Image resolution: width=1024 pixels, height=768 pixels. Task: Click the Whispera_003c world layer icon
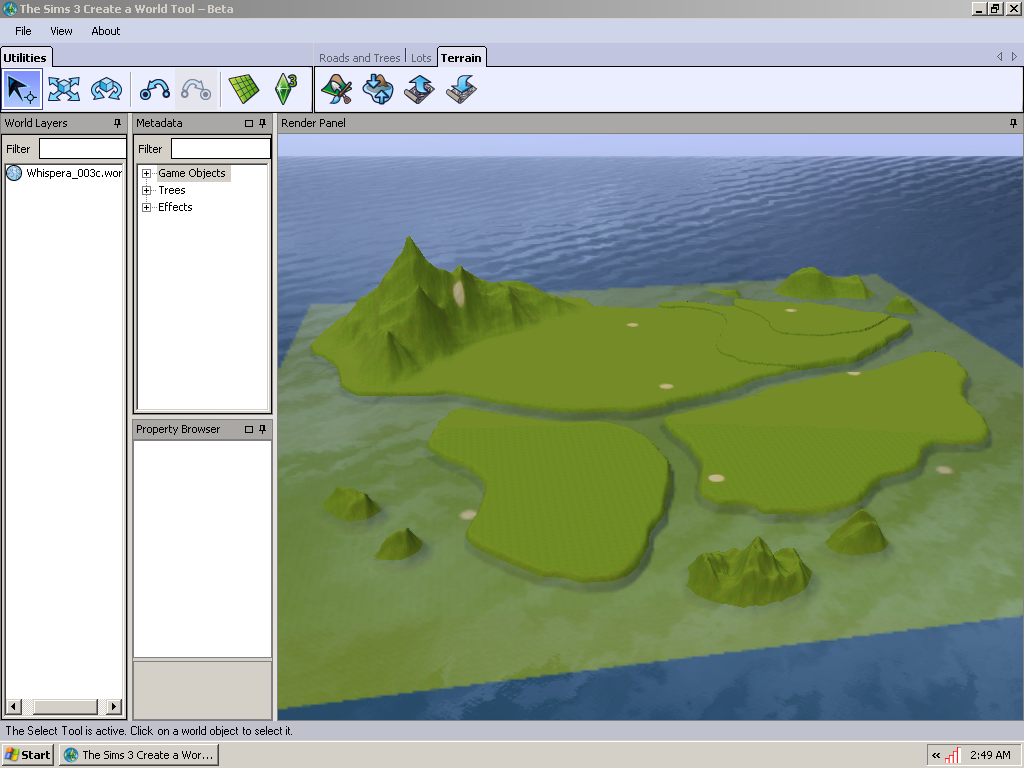tap(14, 173)
